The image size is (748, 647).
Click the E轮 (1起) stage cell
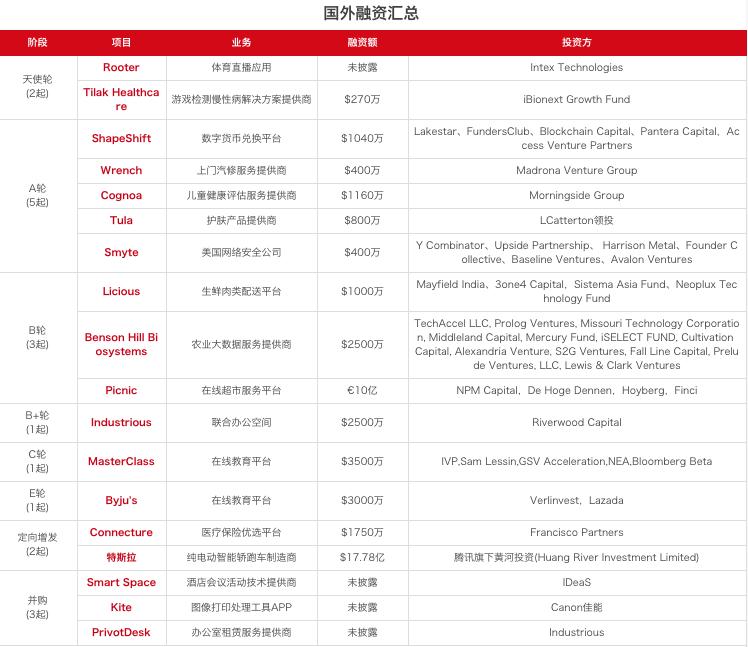(x=37, y=501)
